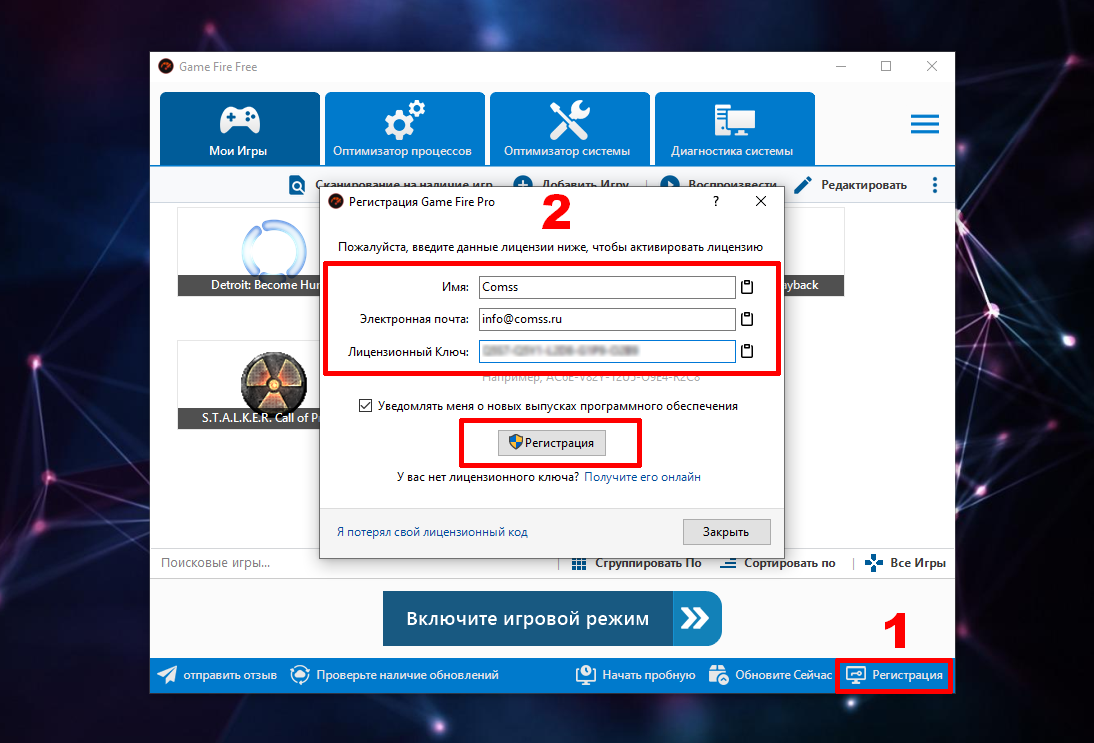This screenshot has height=743, width=1094.
Task: Open dialog help question mark
Action: (716, 202)
